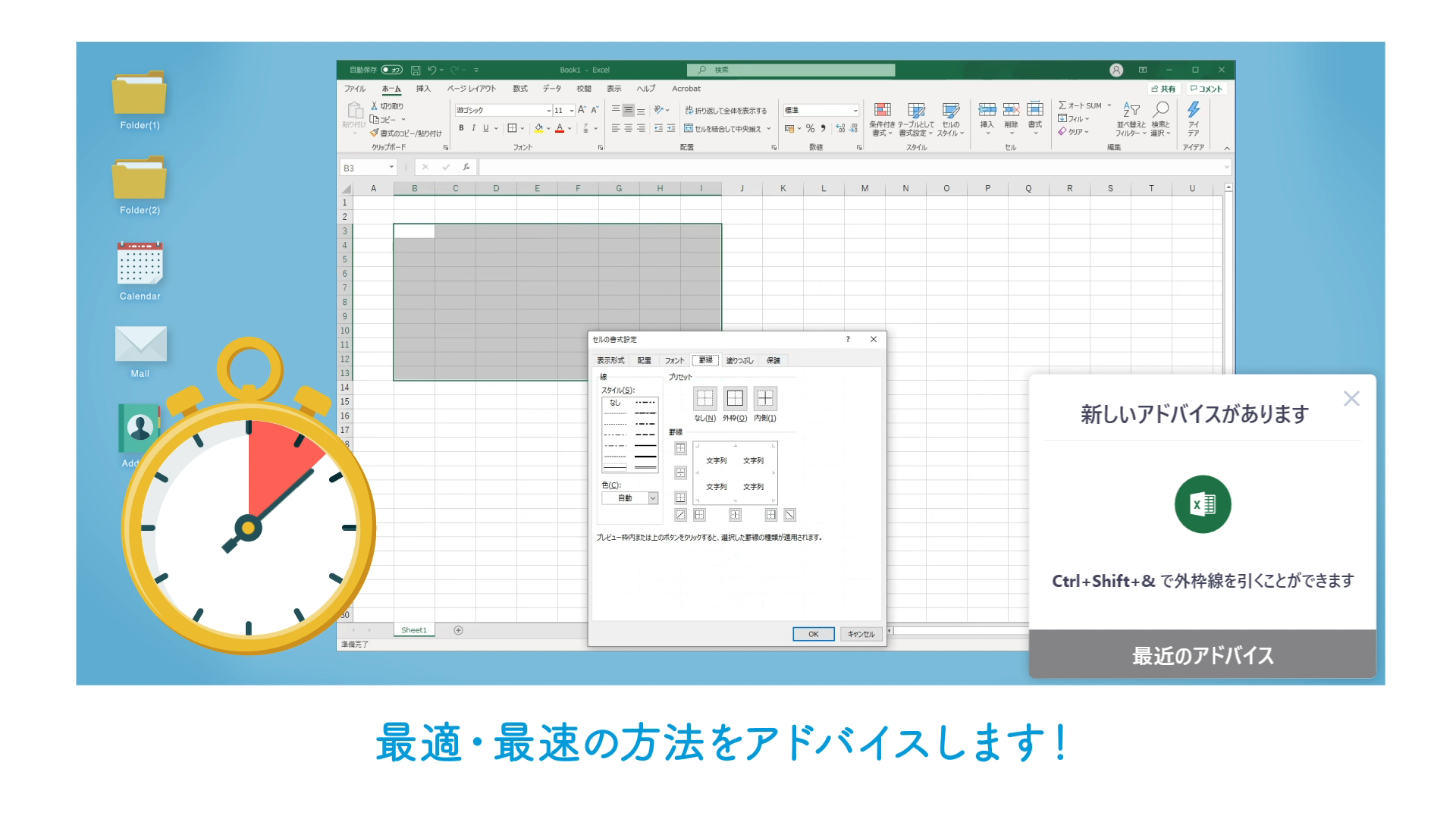
Task: Click the diagonal-up border button in dialog
Action: coord(680,515)
